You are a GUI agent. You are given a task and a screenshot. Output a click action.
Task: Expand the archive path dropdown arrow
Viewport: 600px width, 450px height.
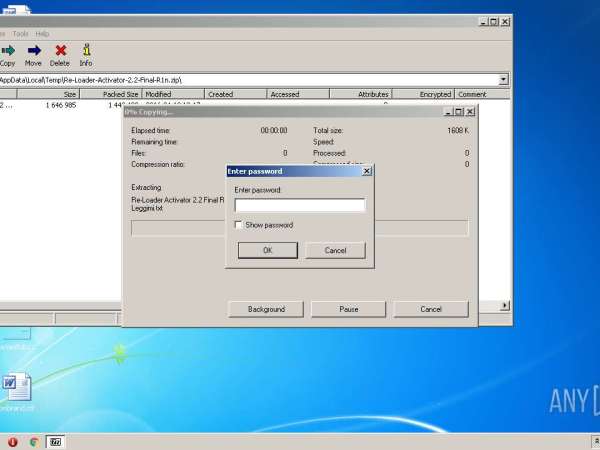point(504,80)
